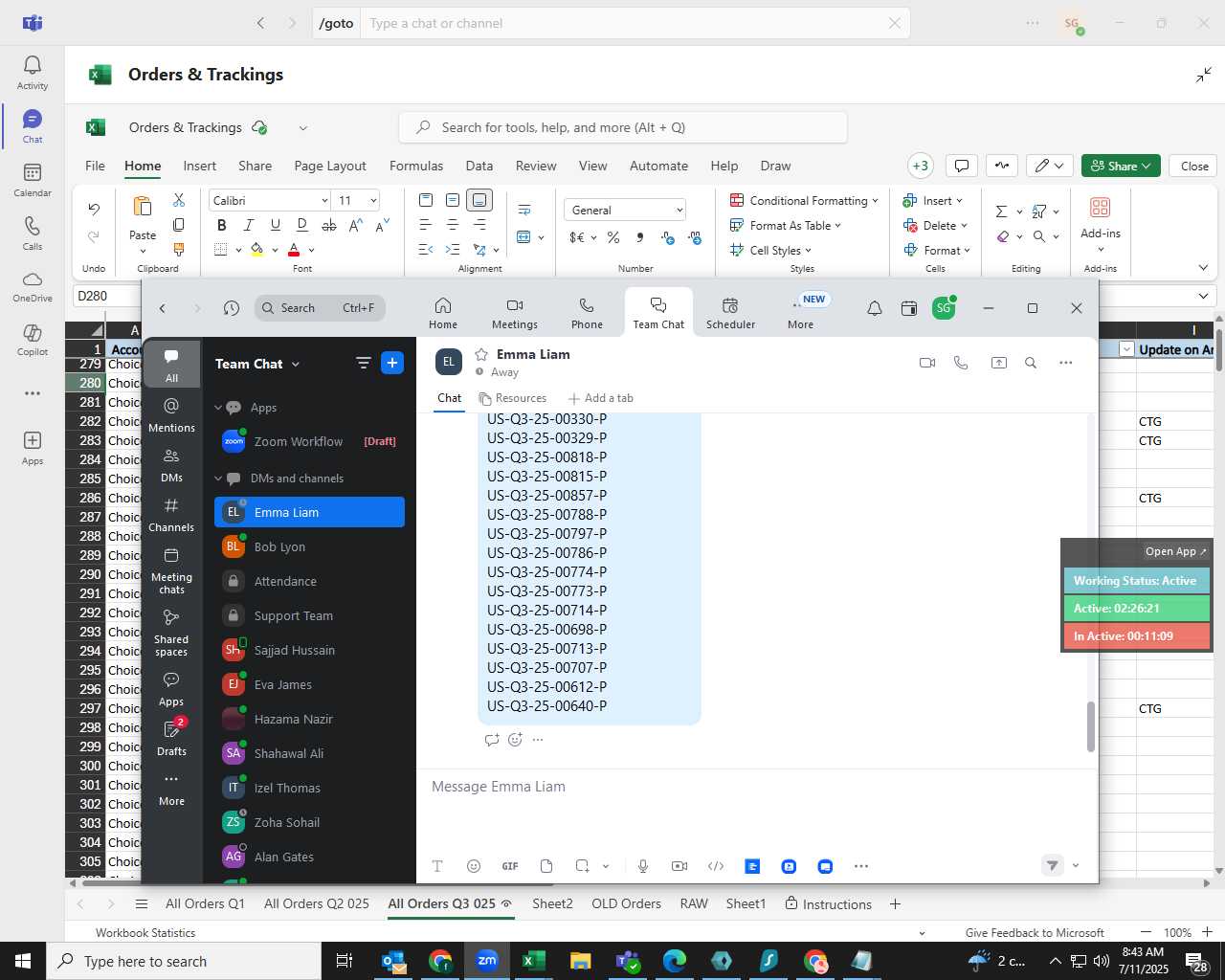Click the chat message list scrollbar
Screen dimensions: 1225x980
tap(1090, 727)
